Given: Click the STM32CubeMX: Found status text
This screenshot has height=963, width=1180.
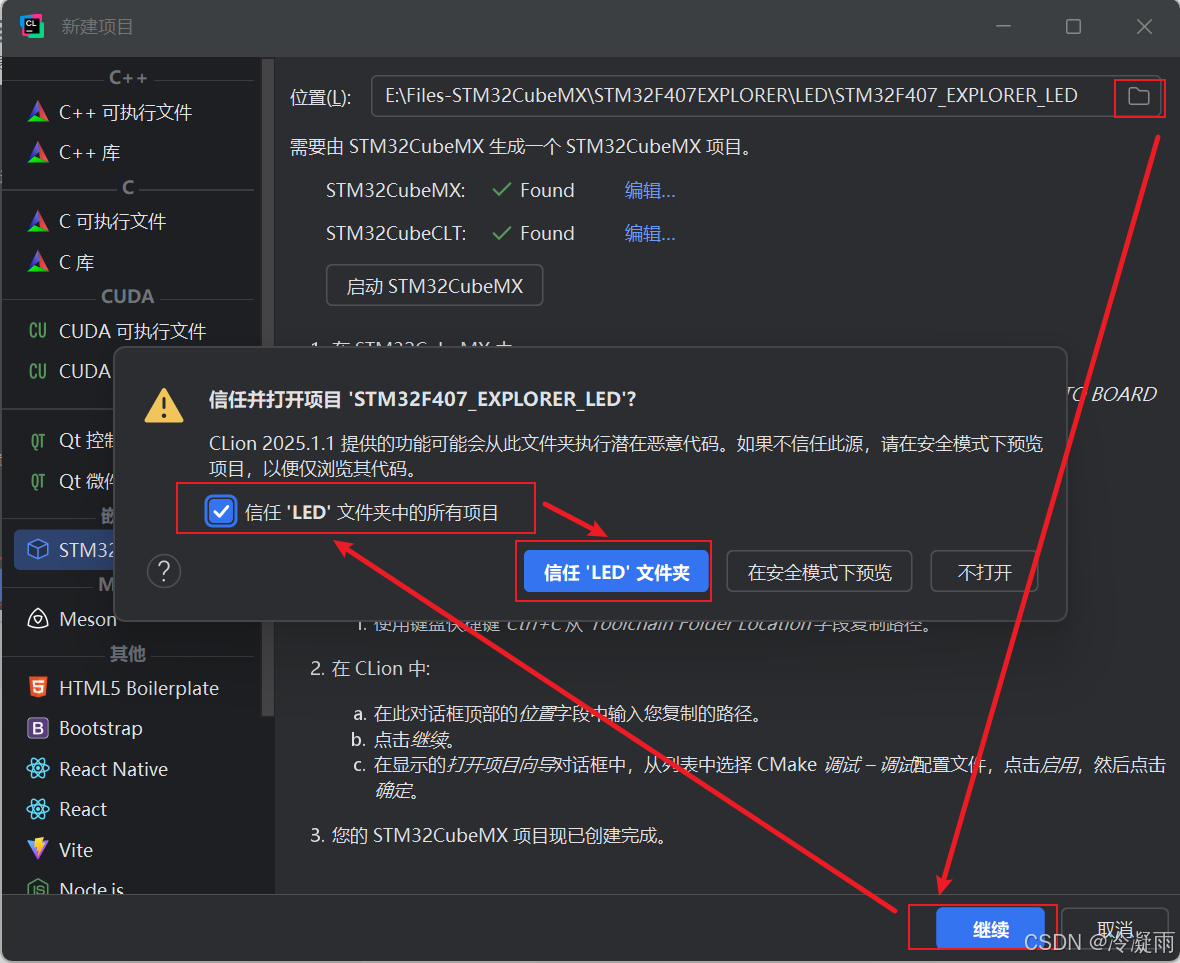Looking at the screenshot, I should click(533, 190).
